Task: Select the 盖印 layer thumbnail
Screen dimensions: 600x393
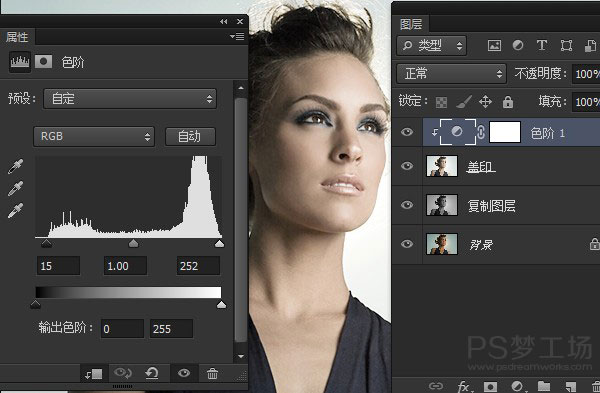Action: [442, 166]
